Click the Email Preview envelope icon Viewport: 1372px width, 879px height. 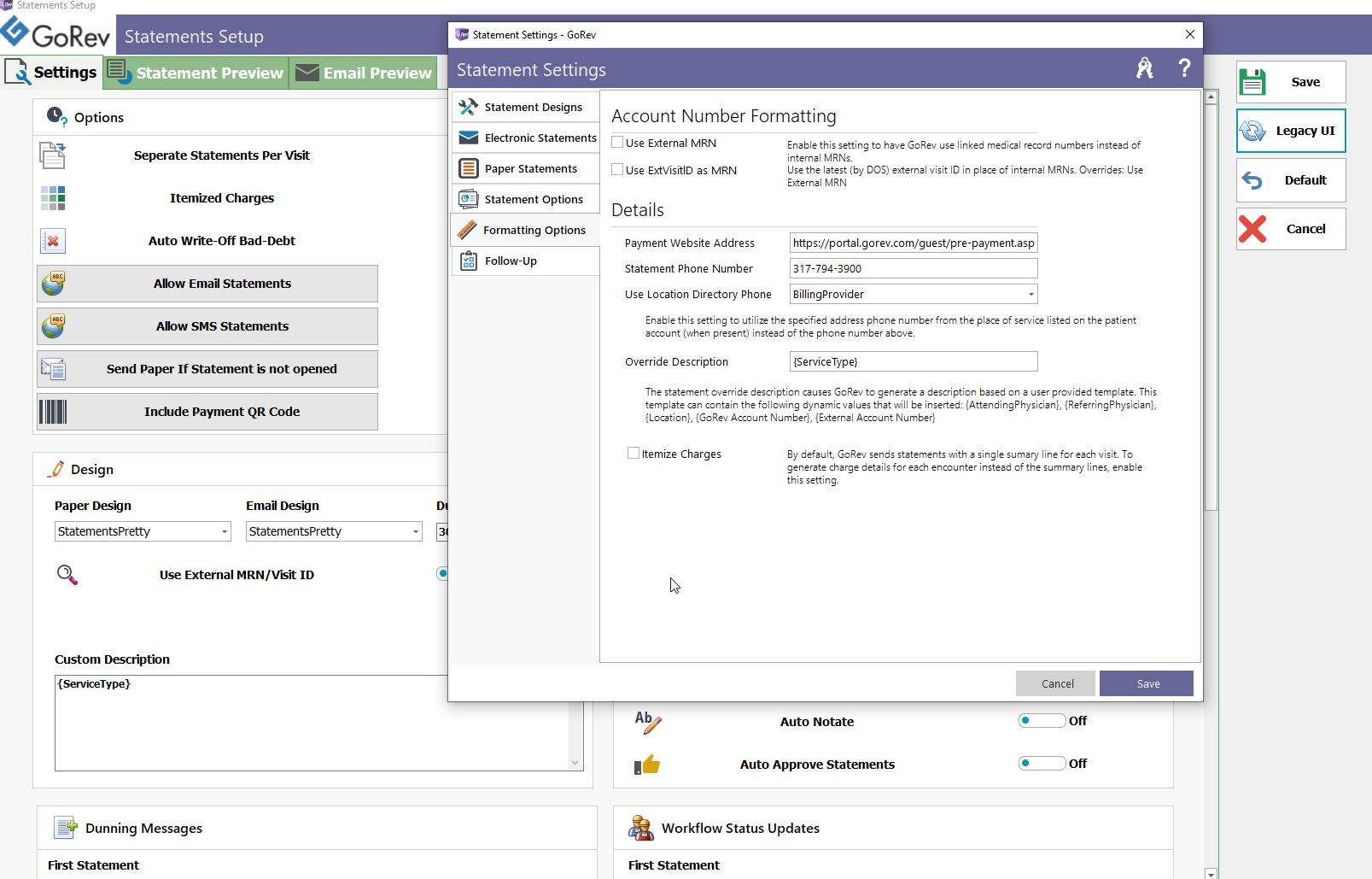(307, 73)
